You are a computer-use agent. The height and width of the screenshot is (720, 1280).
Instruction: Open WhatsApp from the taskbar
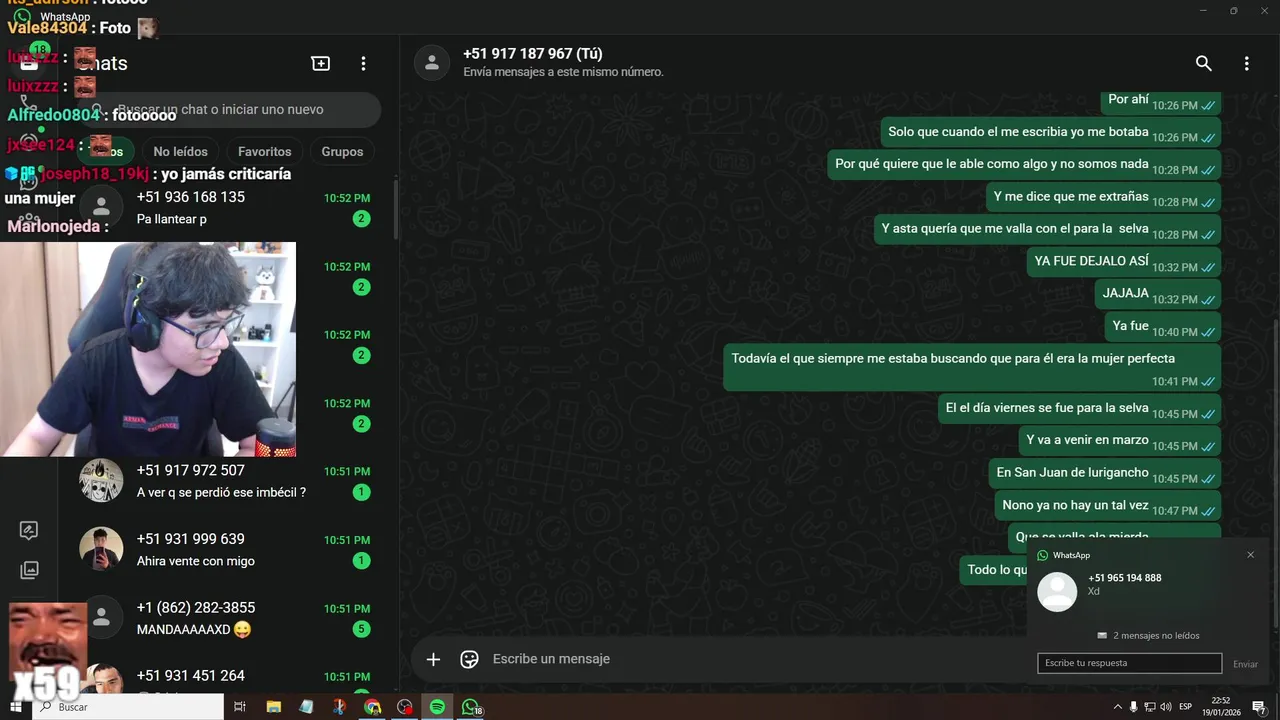[x=471, y=707]
